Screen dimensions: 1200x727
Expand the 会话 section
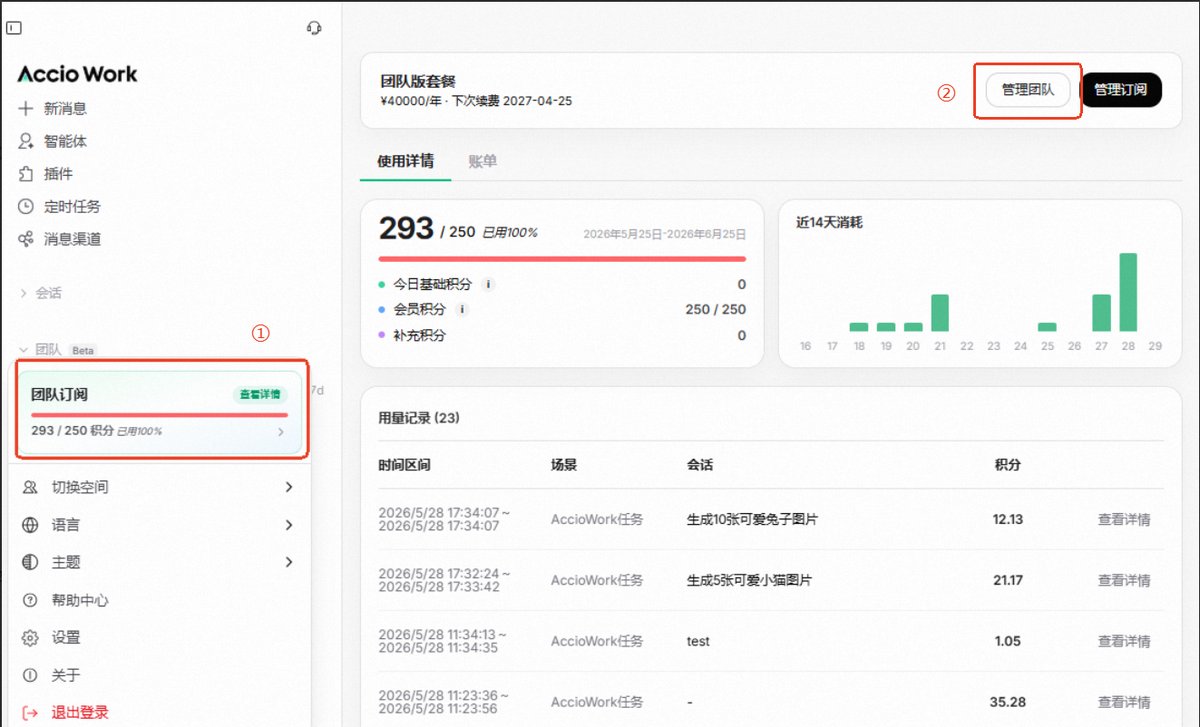pos(40,293)
